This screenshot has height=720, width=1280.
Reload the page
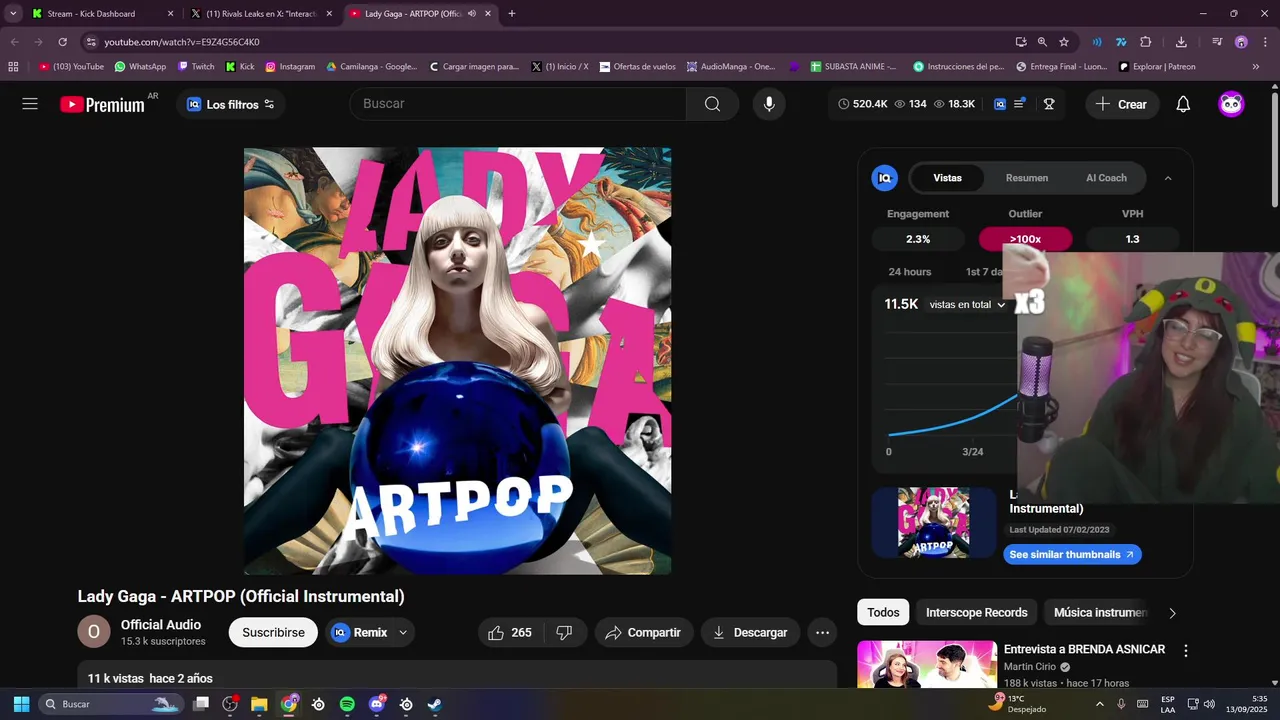[x=62, y=42]
